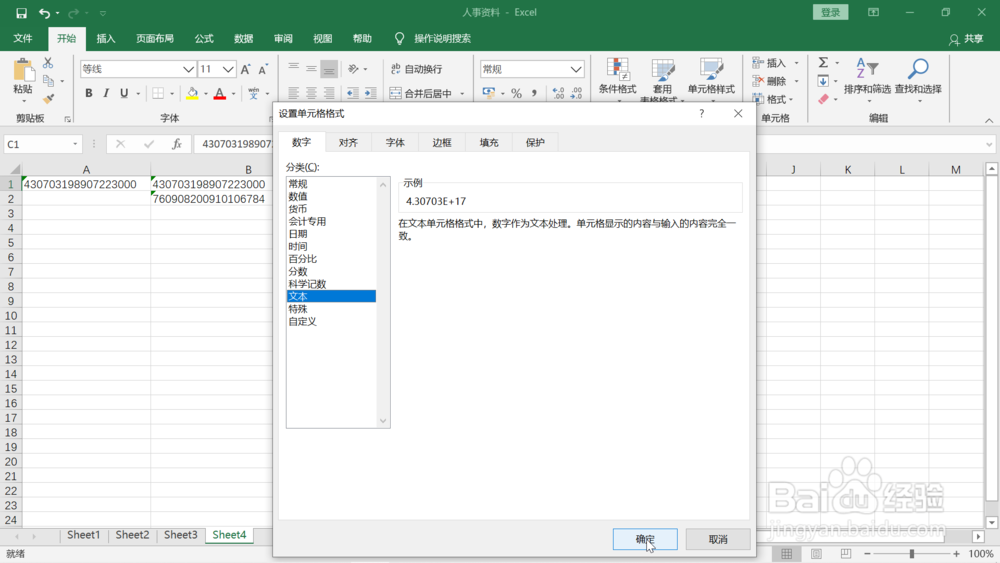Increase font size with larger A icon
1000x563 pixels.
[x=246, y=69]
